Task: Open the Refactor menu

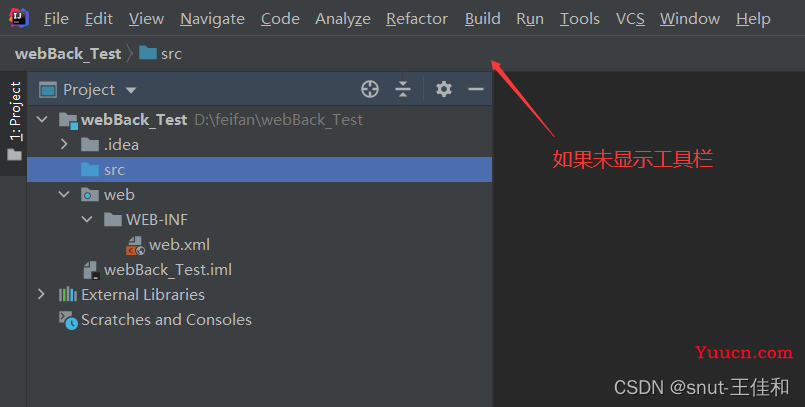Action: (x=417, y=19)
